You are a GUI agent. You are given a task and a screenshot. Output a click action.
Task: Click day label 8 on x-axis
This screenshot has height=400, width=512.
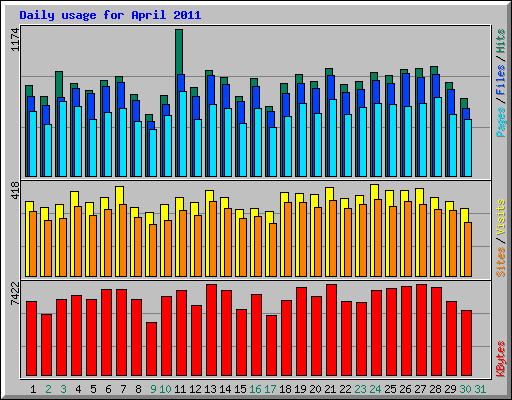click(138, 389)
